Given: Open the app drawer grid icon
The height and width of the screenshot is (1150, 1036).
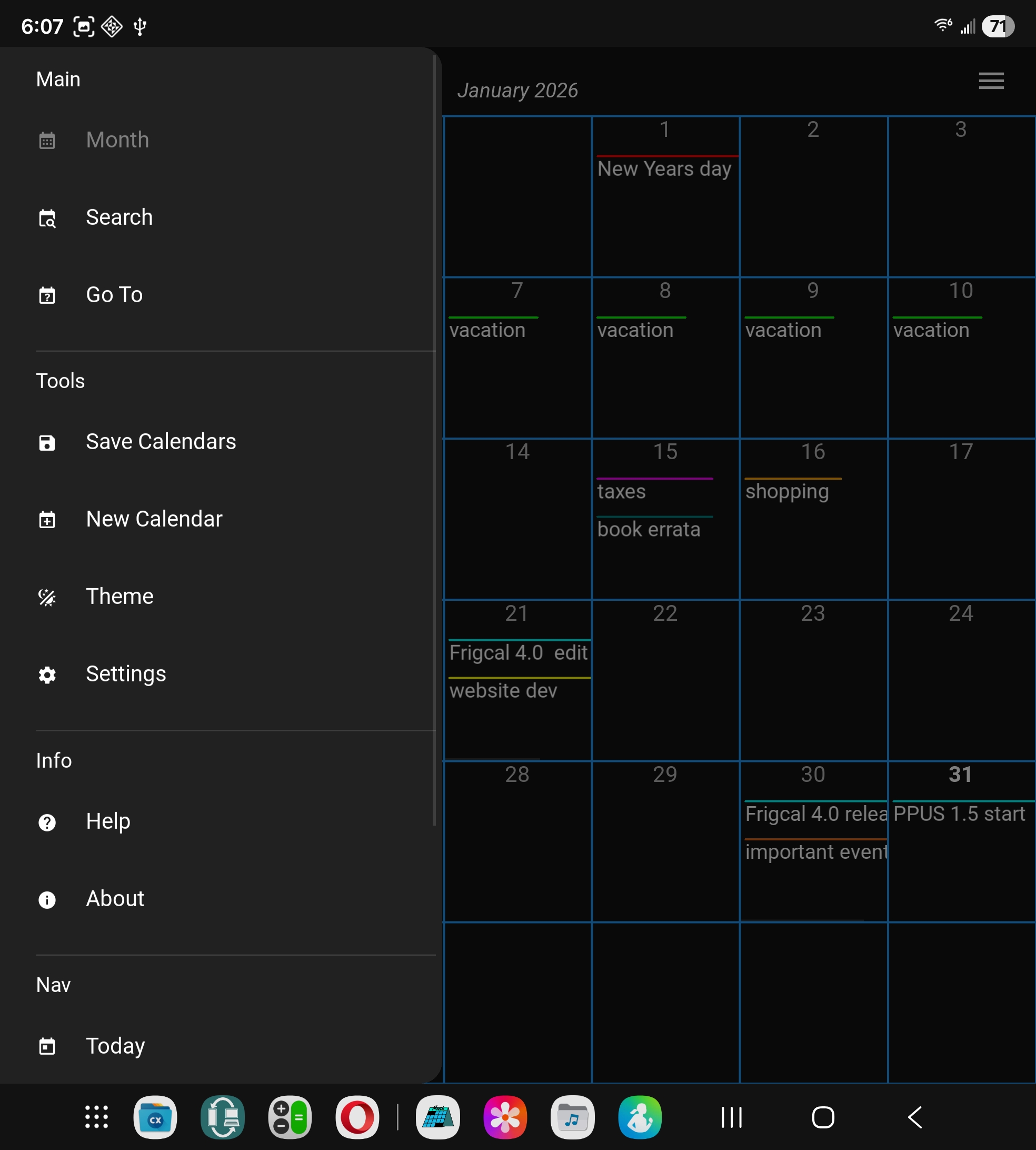Looking at the screenshot, I should 96,1117.
